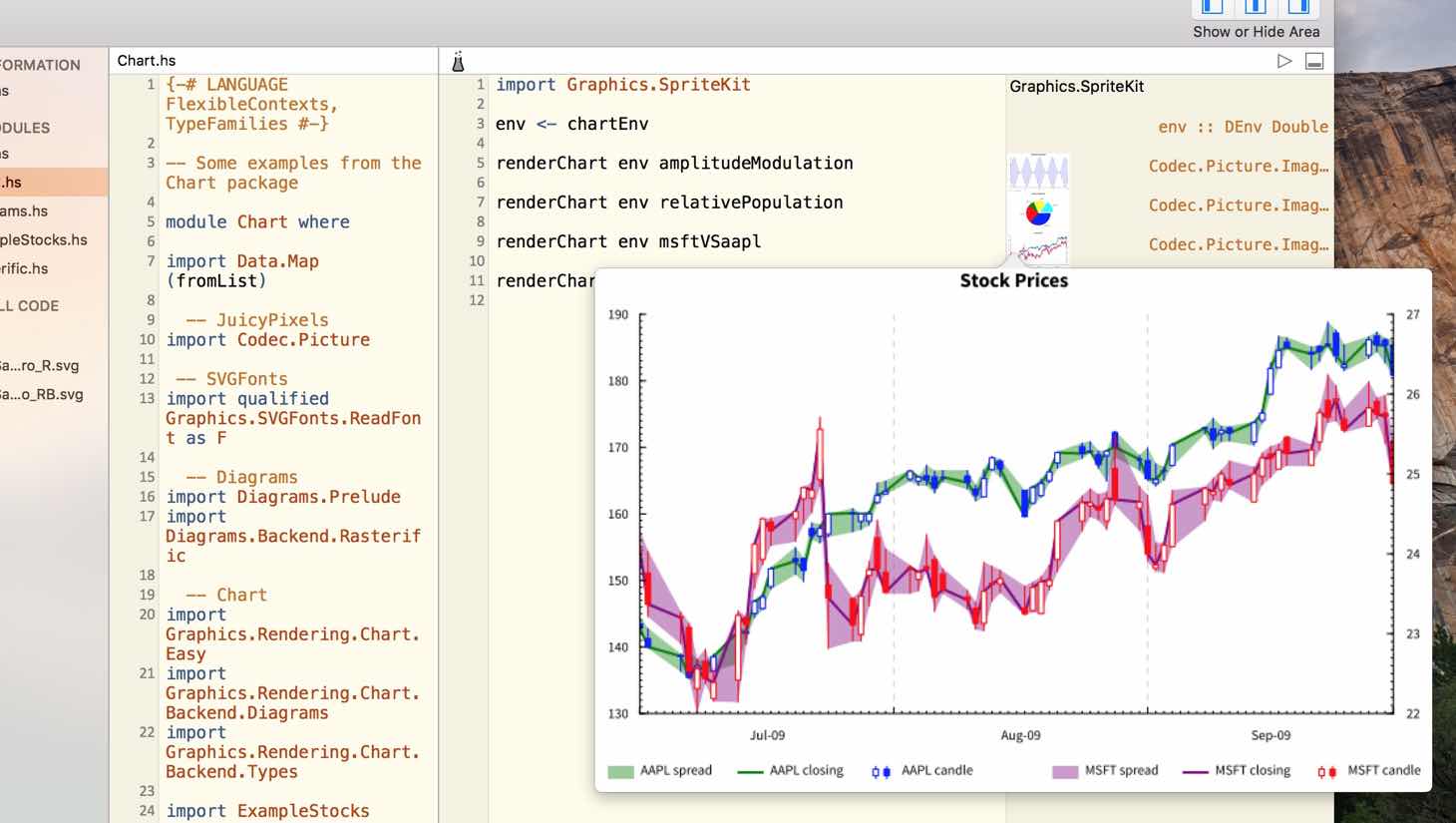Screen dimensions: 1456x823
Task: Open the pleStocks.hs module in sidebar
Action: (x=44, y=239)
